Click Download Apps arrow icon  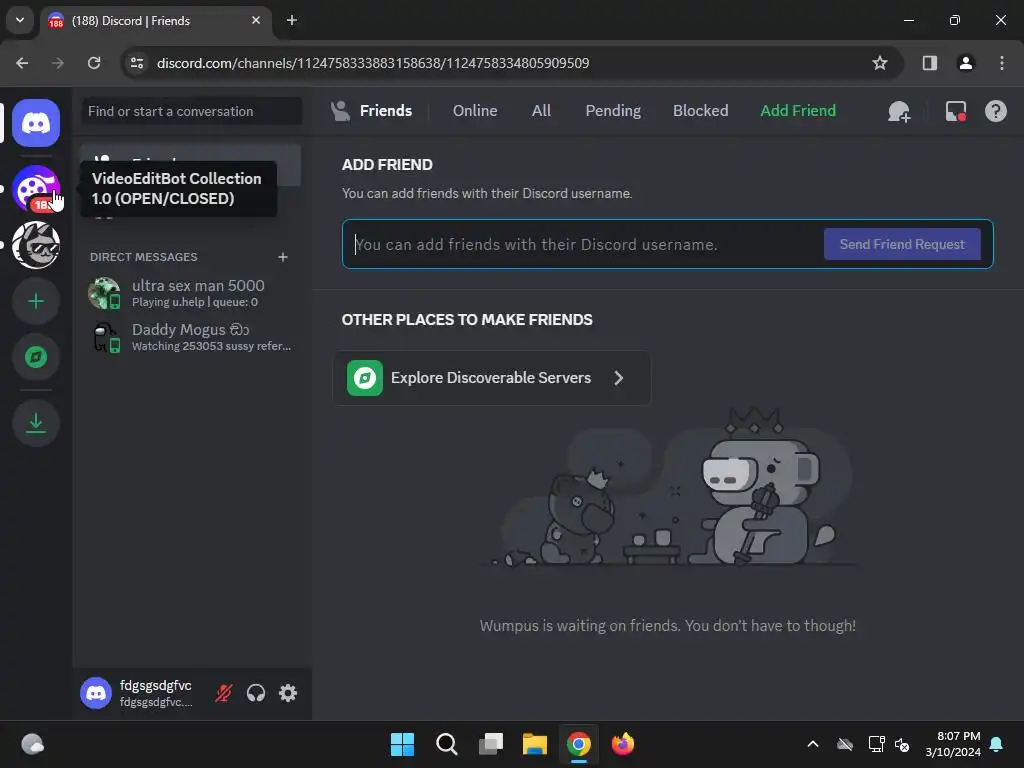pos(36,423)
